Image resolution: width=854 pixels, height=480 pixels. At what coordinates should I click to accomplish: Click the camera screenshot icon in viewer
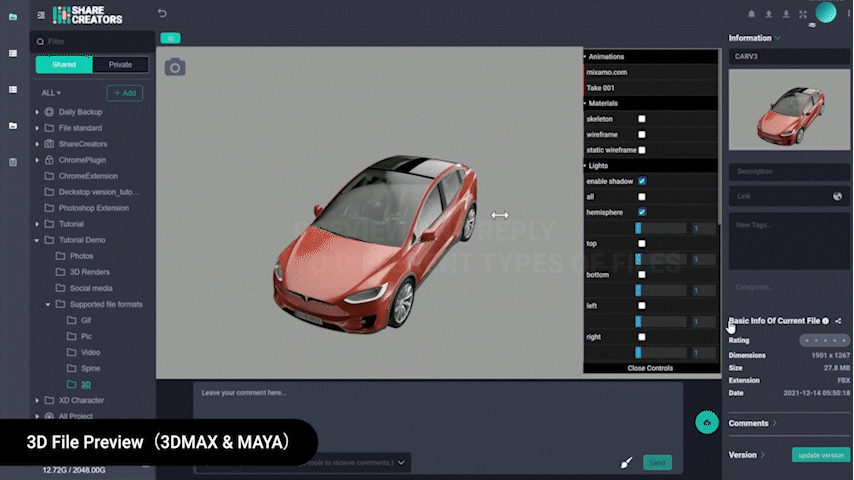tap(175, 67)
